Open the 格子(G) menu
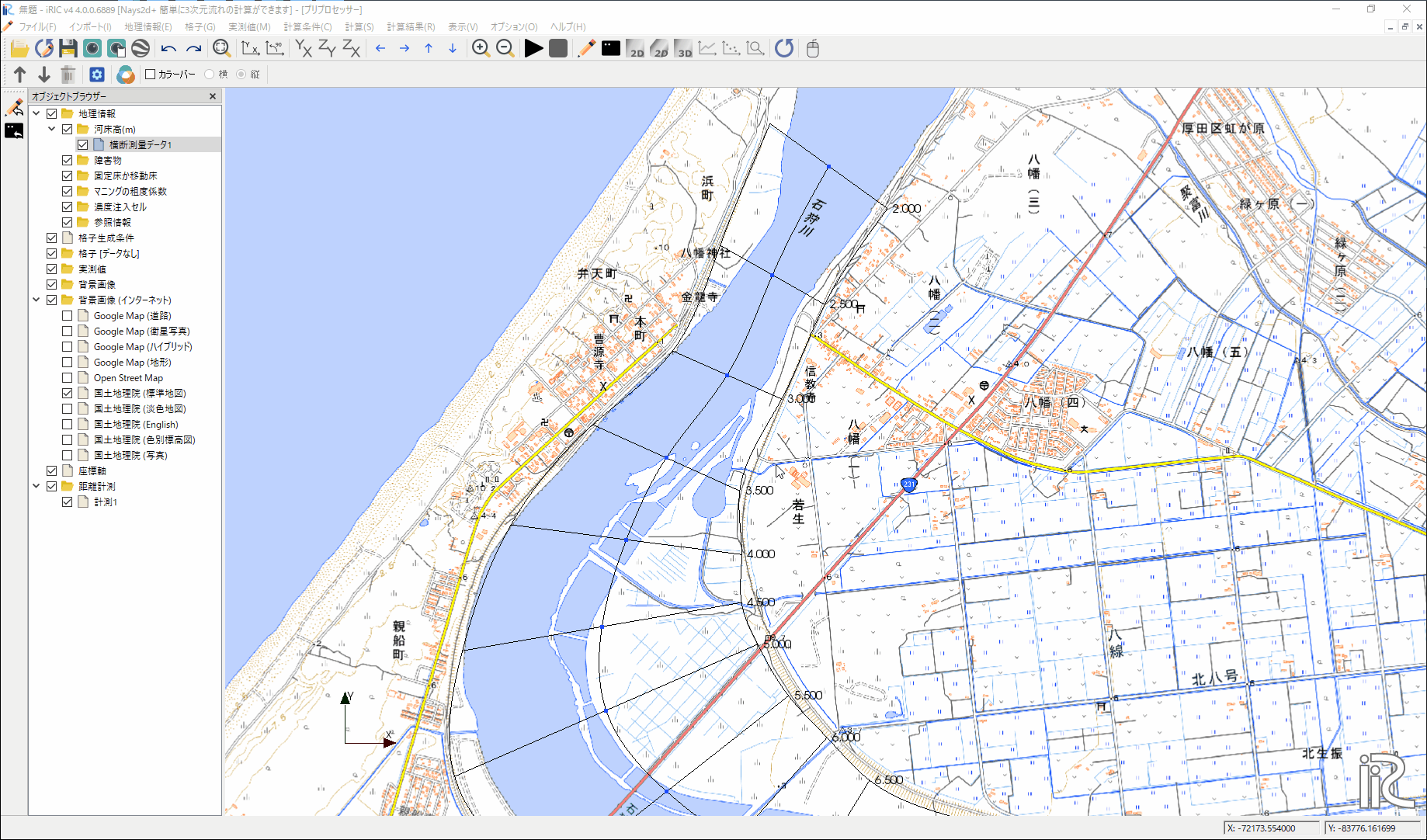The width and height of the screenshot is (1427, 840). pos(200,26)
